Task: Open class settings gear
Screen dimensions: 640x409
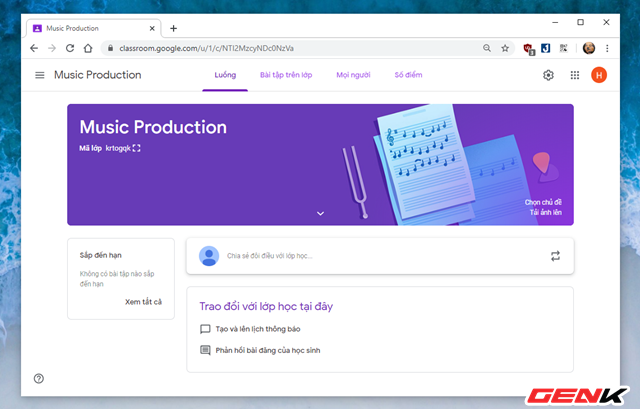Action: [548, 75]
